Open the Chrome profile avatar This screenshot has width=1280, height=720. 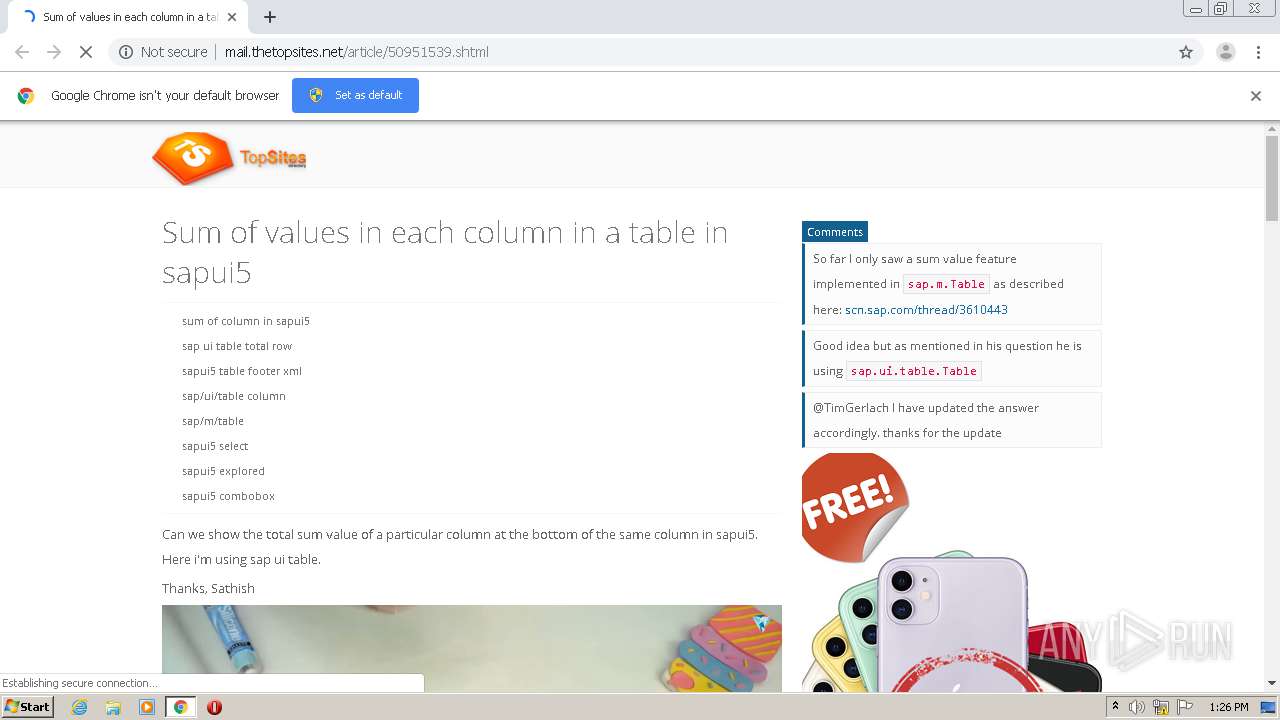tap(1225, 52)
